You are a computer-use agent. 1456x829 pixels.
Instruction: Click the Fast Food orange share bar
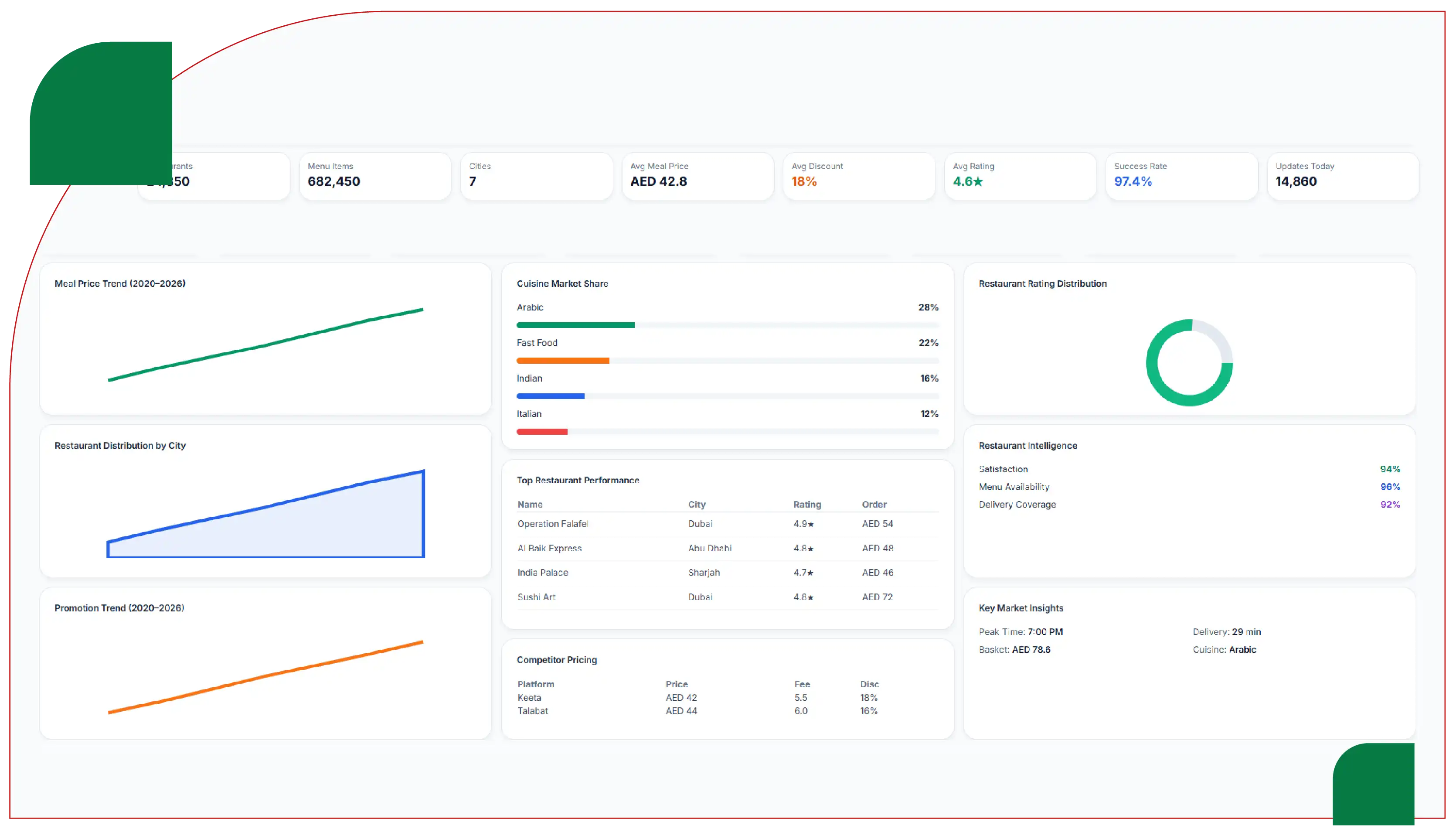563,360
